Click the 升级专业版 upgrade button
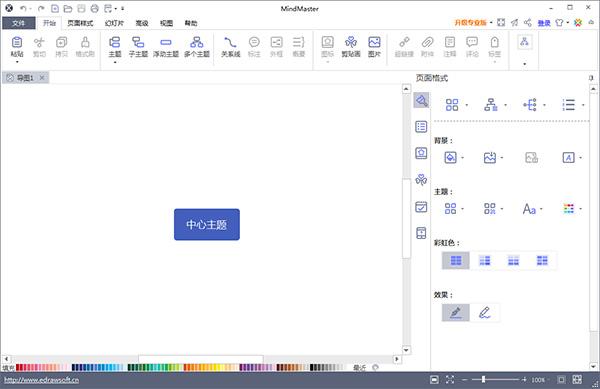600x389 pixels. coord(470,23)
